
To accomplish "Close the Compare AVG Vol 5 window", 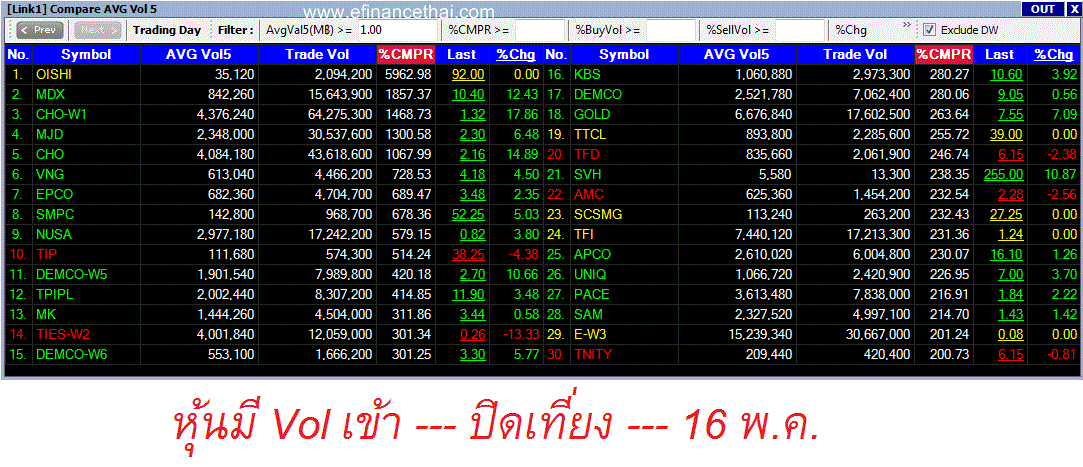I will 1073,9.
